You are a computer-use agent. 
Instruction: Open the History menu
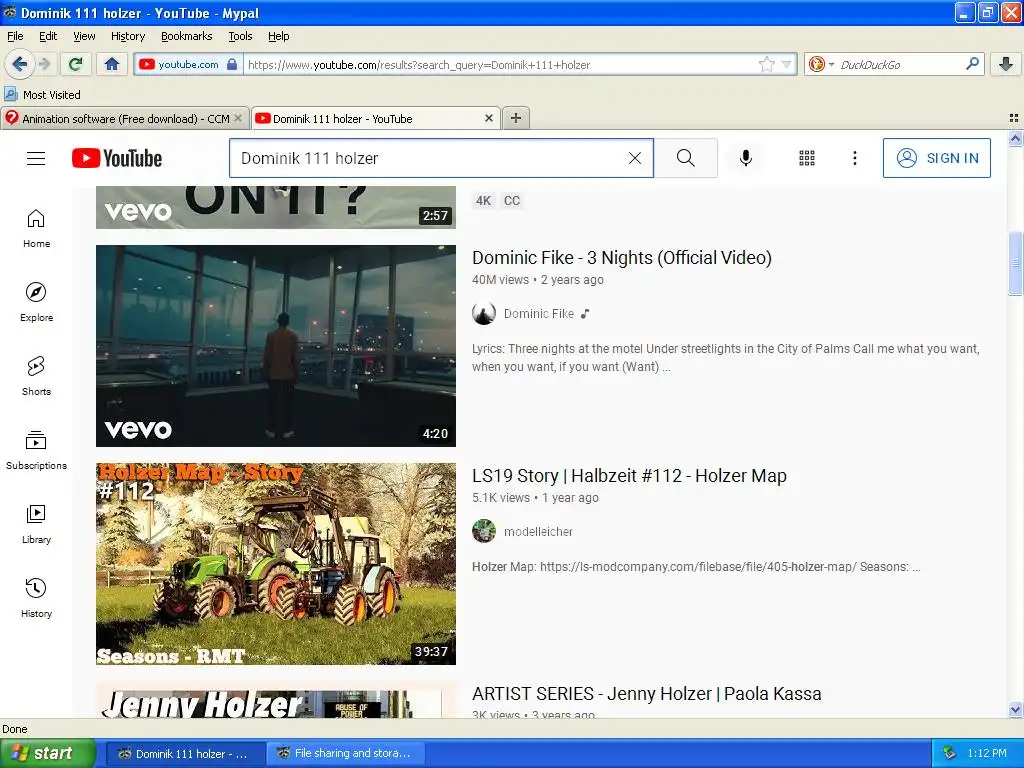tap(128, 36)
